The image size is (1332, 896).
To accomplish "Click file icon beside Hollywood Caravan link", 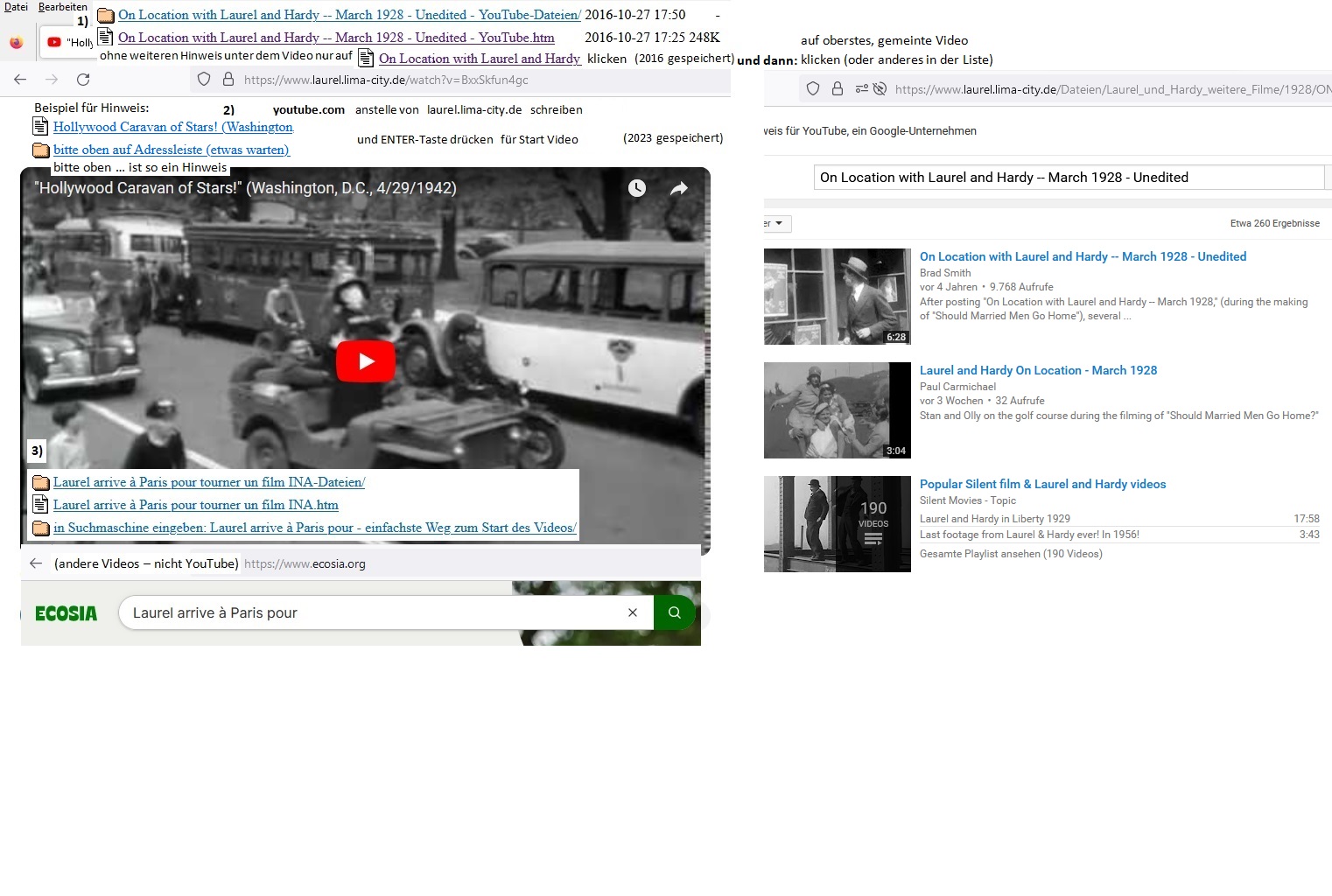I will [40, 127].
